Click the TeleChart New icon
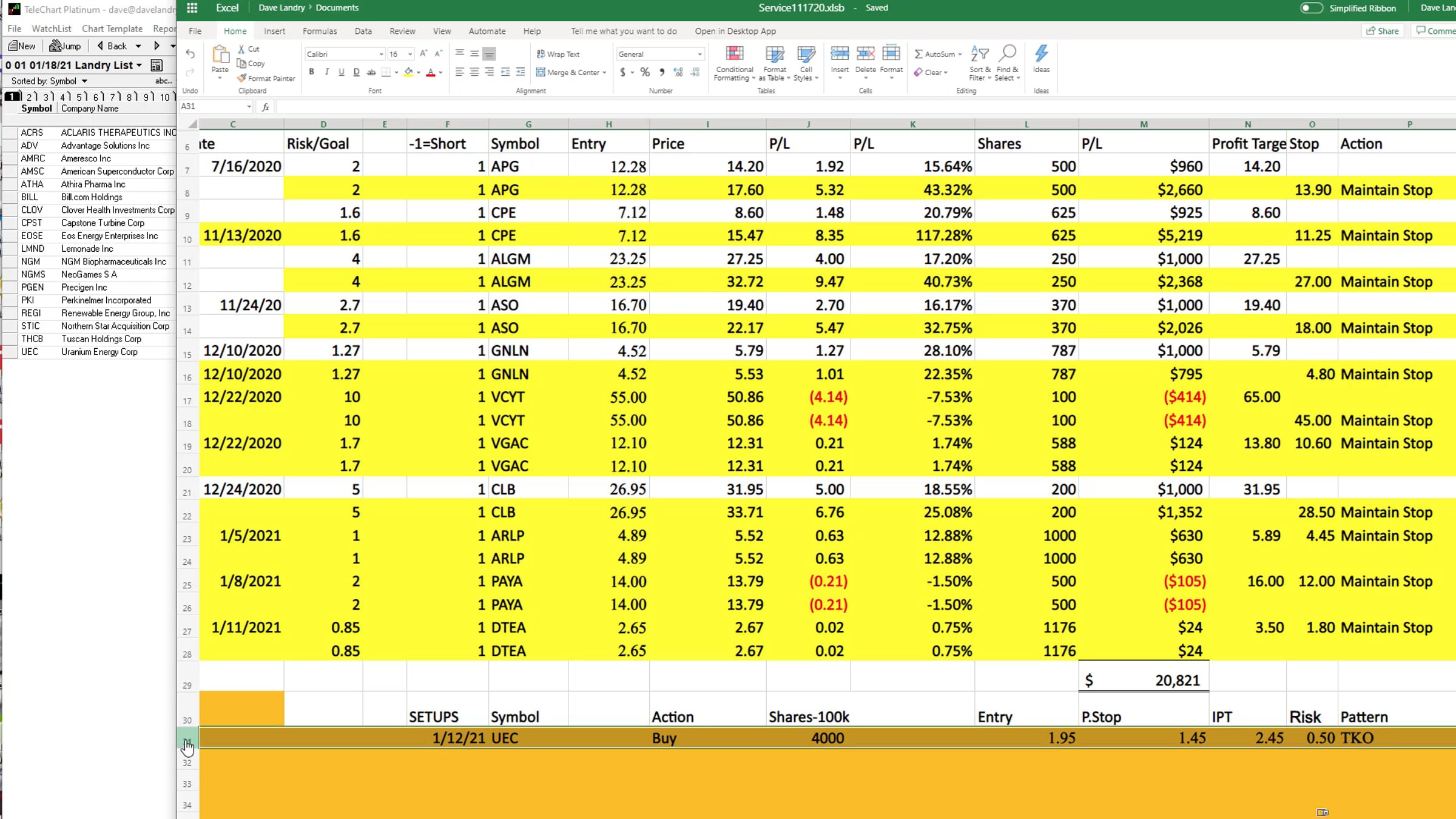The width and height of the screenshot is (1456, 819). point(22,46)
